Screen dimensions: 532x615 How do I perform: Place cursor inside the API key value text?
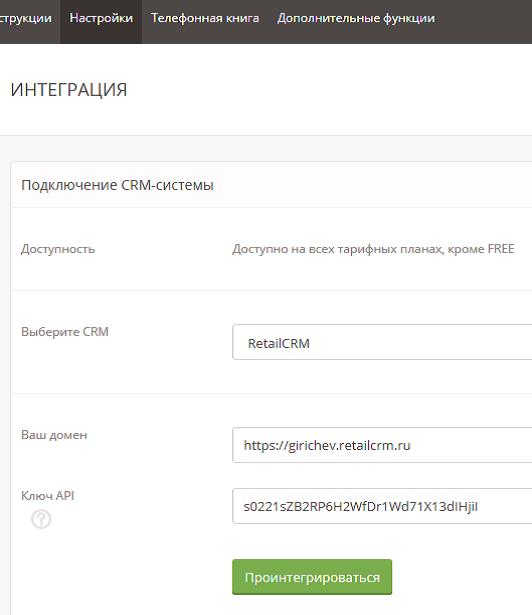click(361, 506)
